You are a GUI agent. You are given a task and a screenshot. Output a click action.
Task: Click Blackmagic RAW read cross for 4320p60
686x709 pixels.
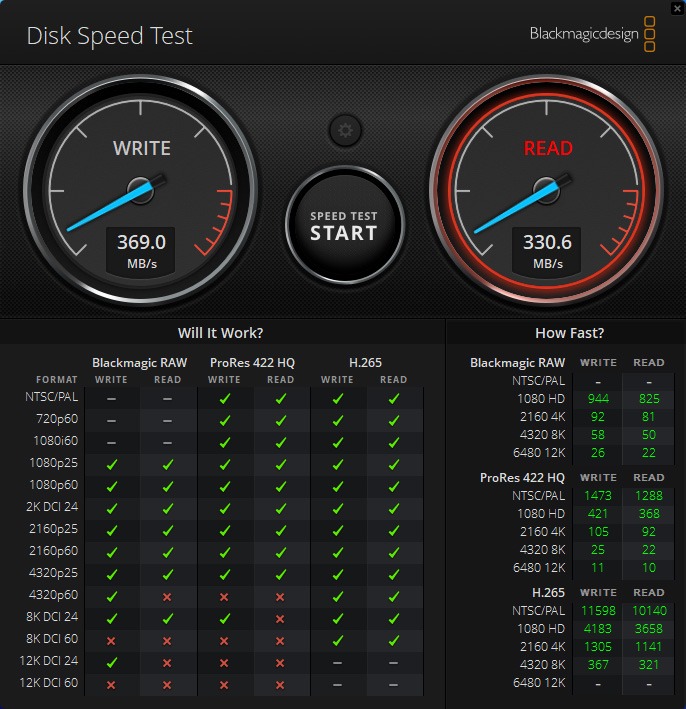(167, 597)
